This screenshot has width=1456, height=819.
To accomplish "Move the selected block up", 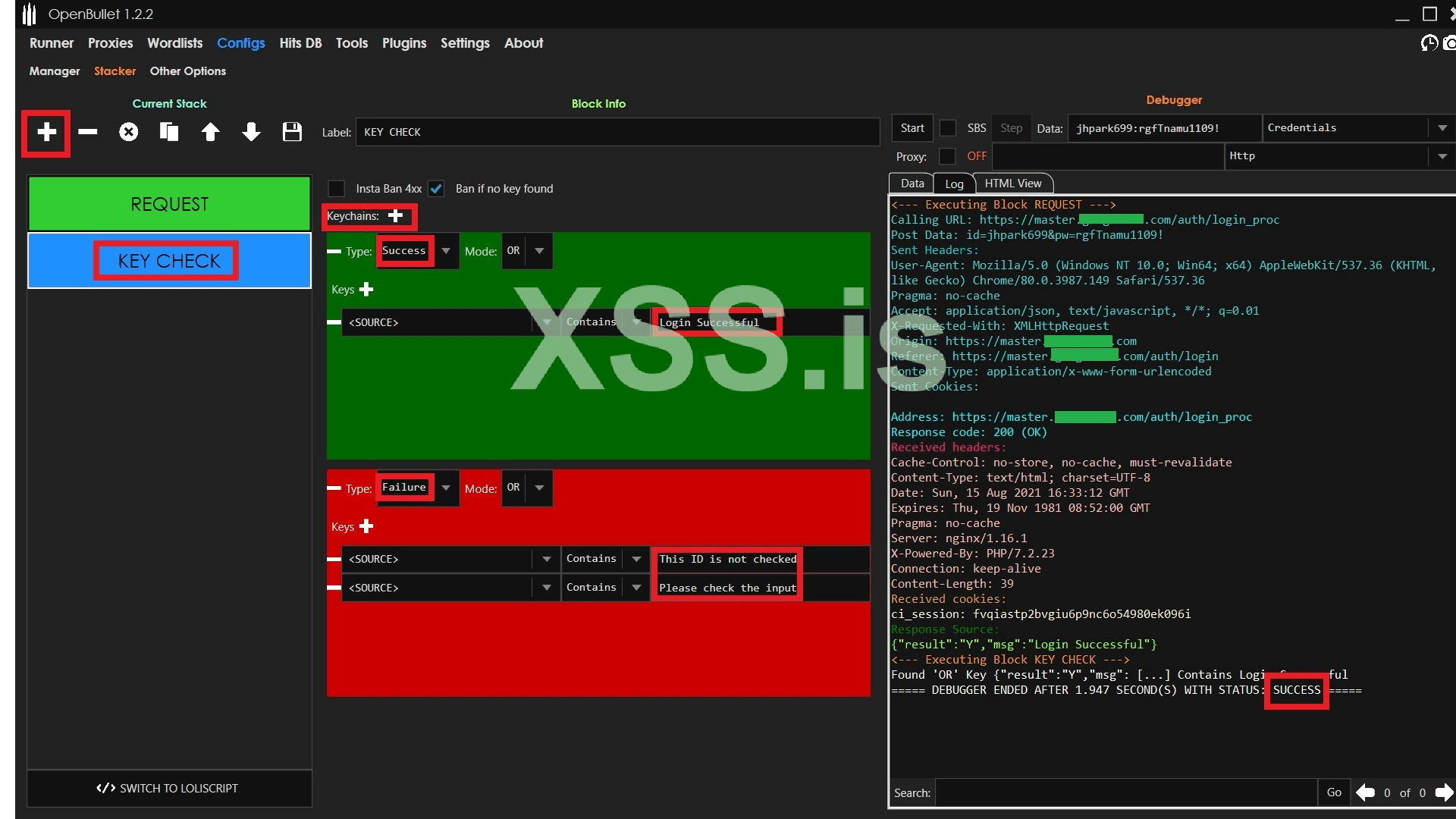I will pos(210,133).
